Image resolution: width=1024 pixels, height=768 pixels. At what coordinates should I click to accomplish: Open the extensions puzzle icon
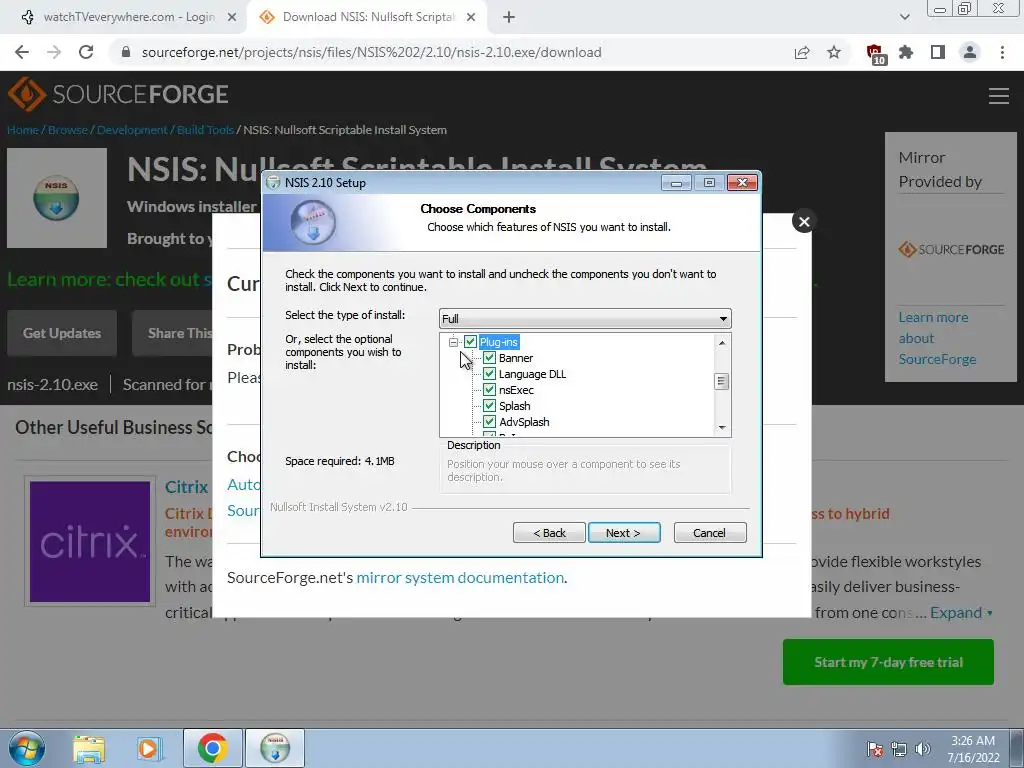[906, 52]
